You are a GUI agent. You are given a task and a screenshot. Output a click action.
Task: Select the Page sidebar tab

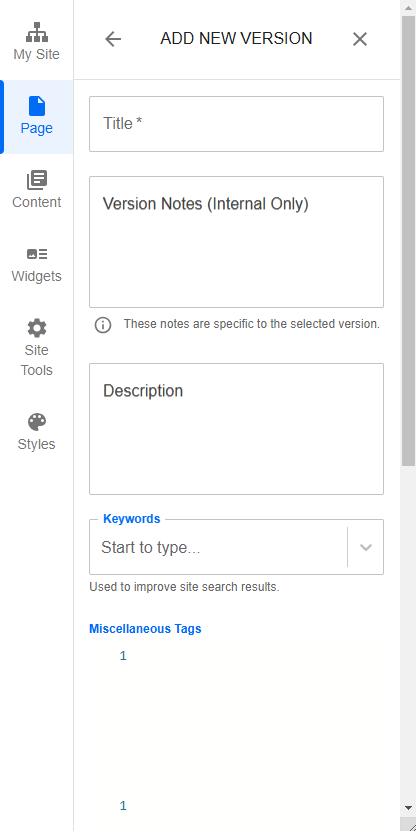point(37,117)
